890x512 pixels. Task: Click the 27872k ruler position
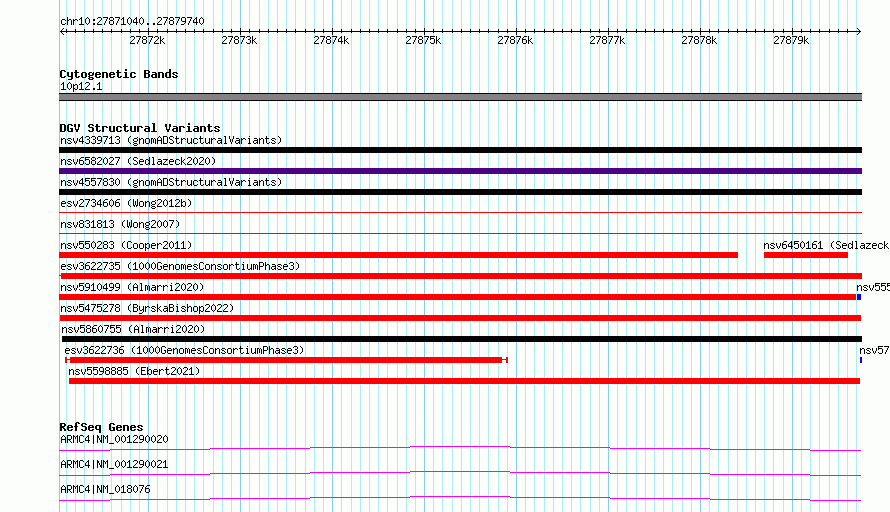click(147, 40)
